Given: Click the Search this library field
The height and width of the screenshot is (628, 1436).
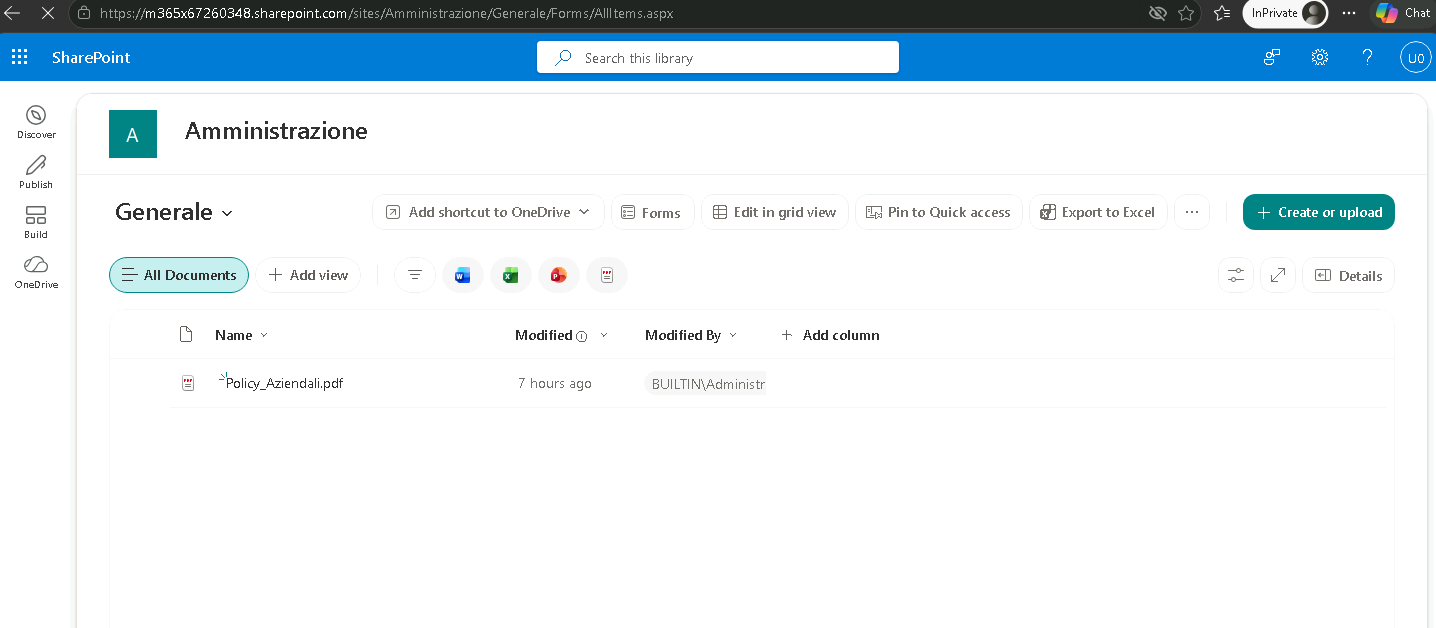Looking at the screenshot, I should tap(718, 57).
